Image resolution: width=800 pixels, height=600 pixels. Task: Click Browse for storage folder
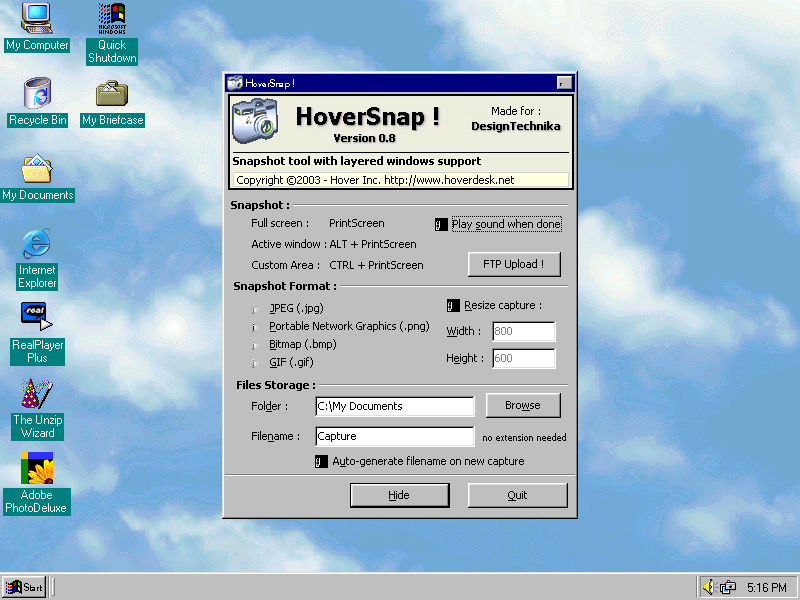pos(523,405)
